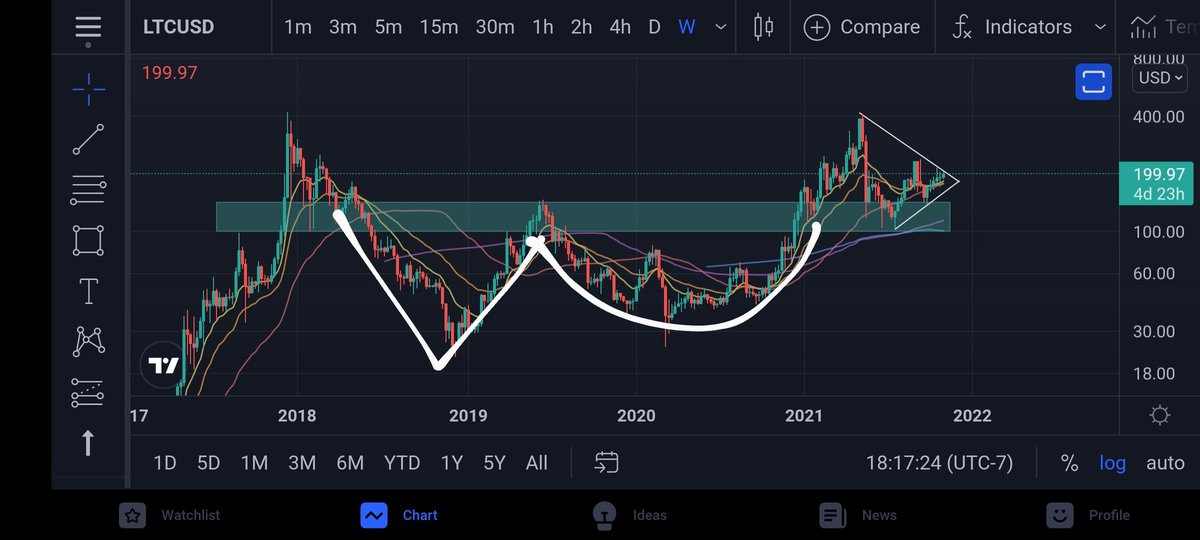
Task: Select the crosshair cursor tool
Action: (88, 89)
